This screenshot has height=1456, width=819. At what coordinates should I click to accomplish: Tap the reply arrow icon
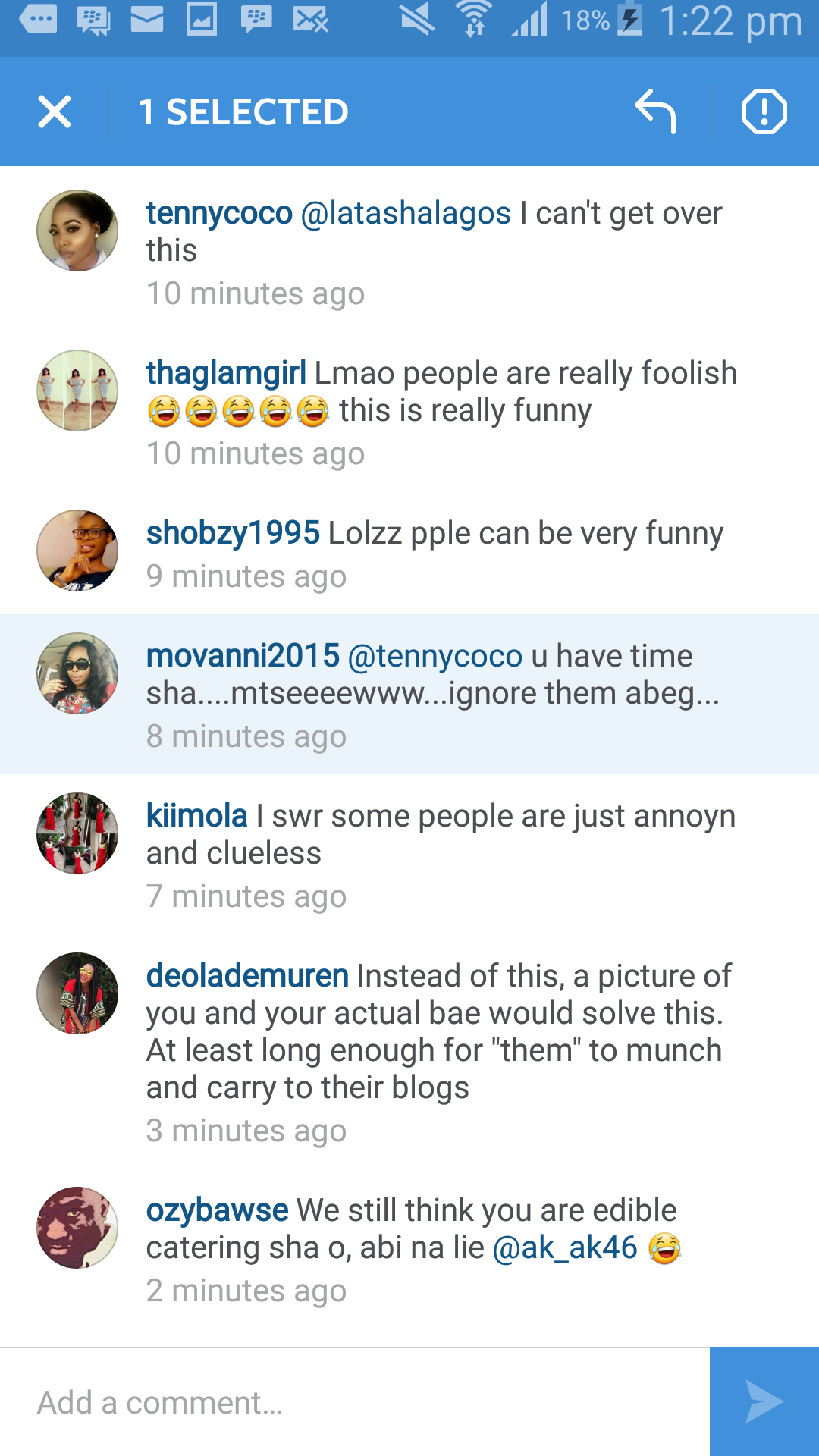tap(655, 112)
